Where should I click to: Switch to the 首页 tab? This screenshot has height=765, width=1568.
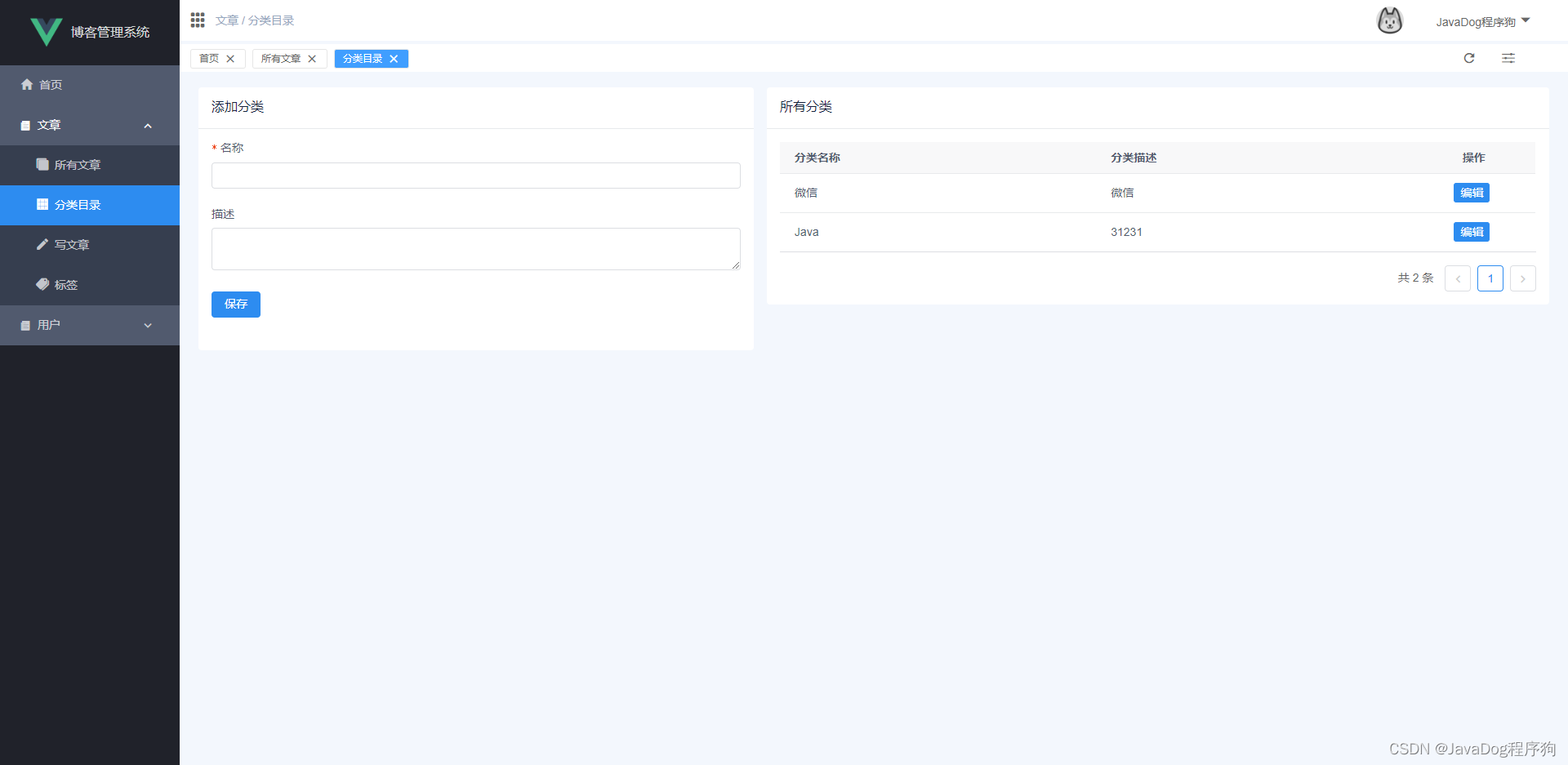tap(209, 59)
